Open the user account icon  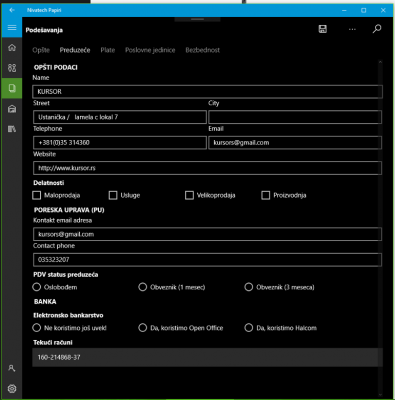point(12,368)
